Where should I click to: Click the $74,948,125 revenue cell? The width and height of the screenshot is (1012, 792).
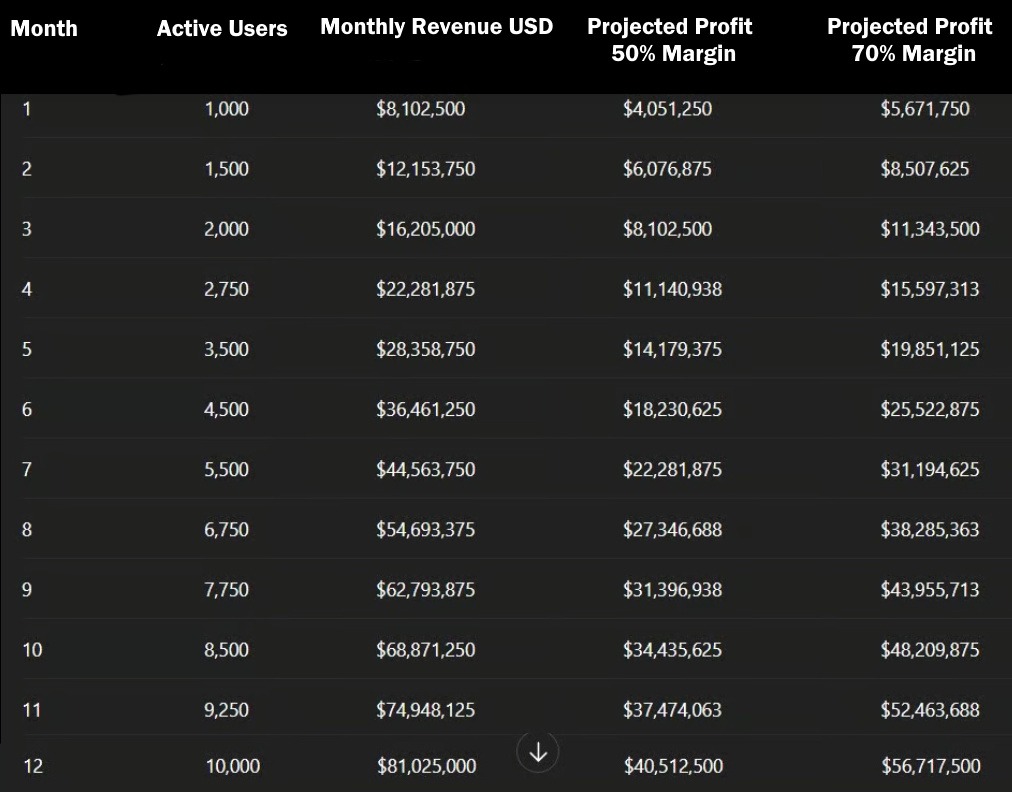click(x=425, y=710)
